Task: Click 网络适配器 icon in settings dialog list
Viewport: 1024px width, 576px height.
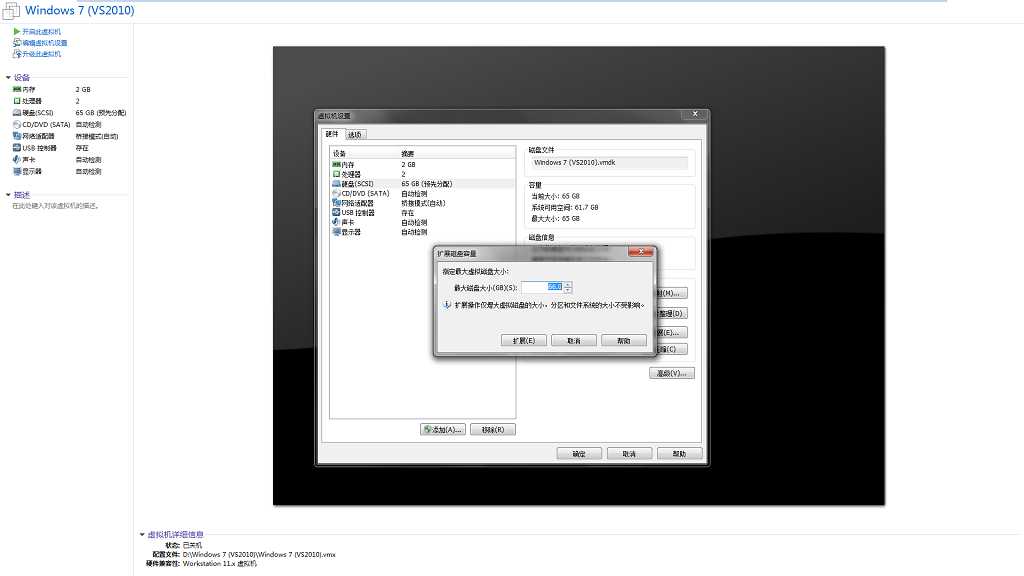Action: pos(336,203)
